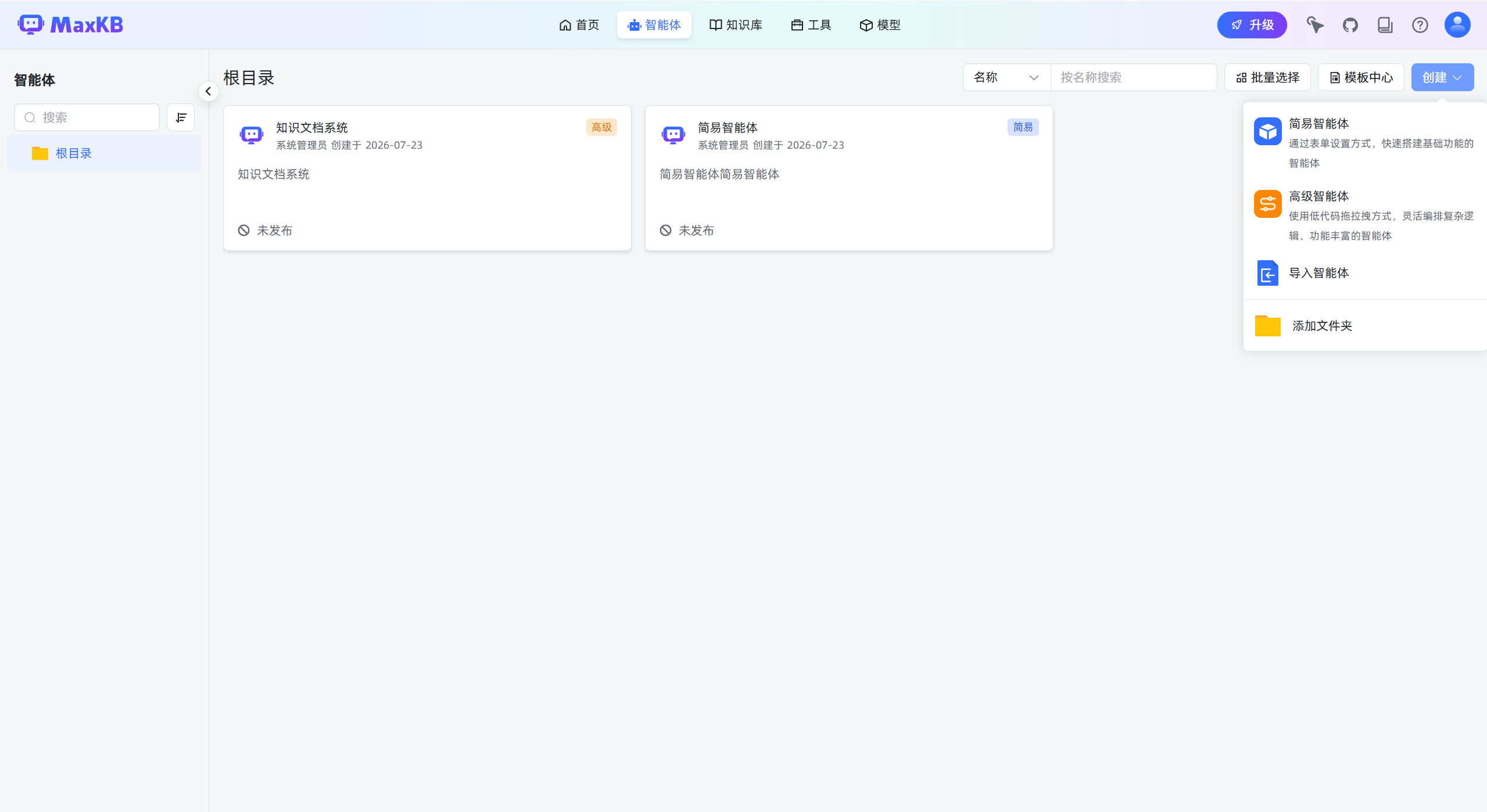The image size is (1487, 812).
Task: Click the MaxKB logo
Action: pos(70,25)
